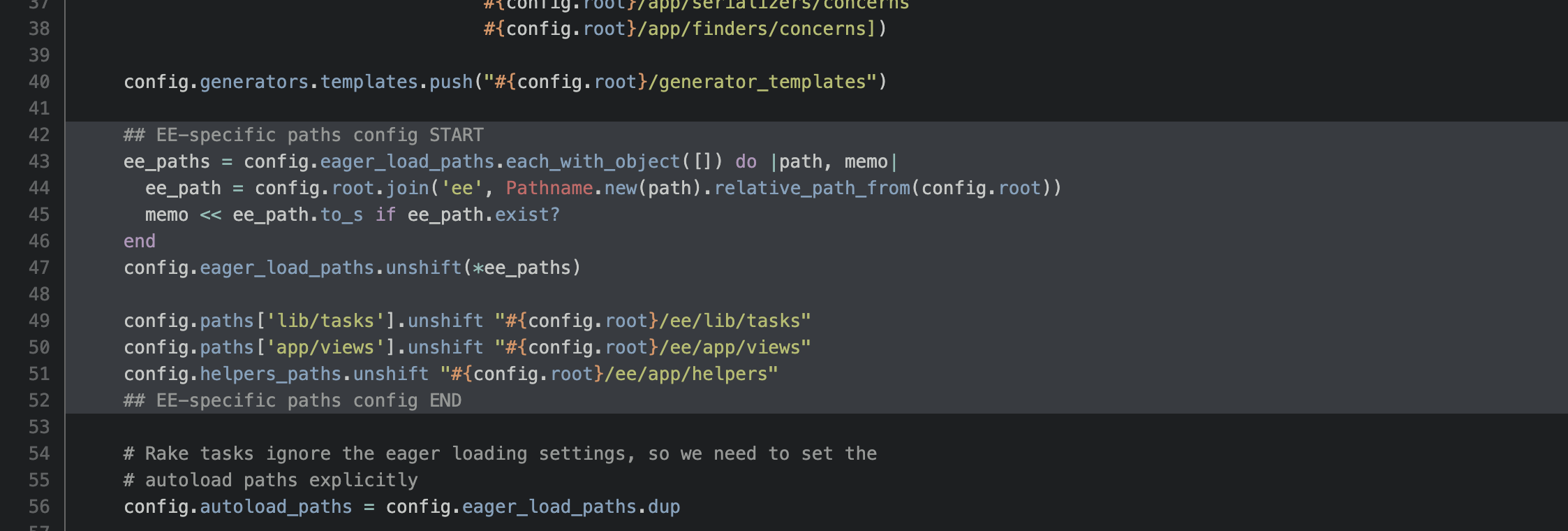Viewport: 1568px width, 531px height.
Task: Click the 'to_s' method on line 45
Action: [x=341, y=214]
